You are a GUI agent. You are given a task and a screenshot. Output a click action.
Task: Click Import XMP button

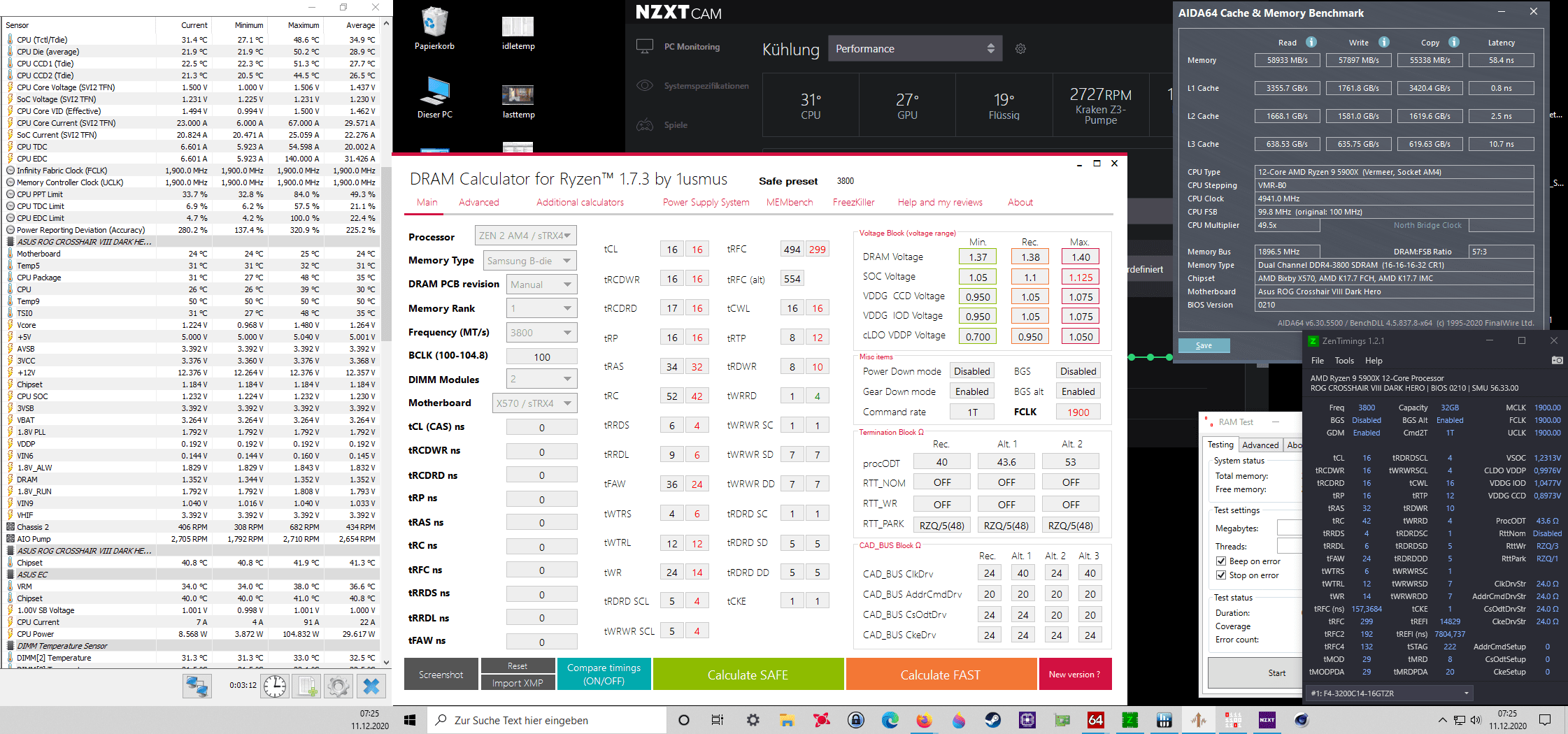518,683
